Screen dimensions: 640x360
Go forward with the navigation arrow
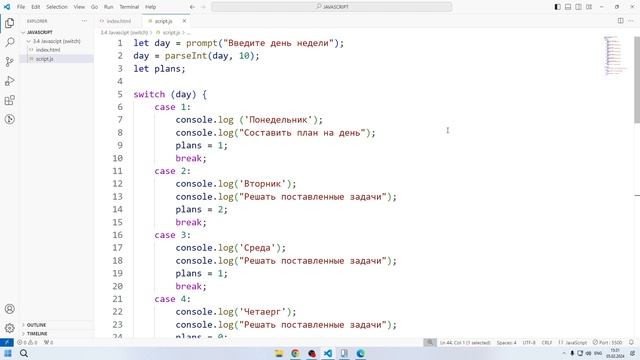click(x=203, y=7)
